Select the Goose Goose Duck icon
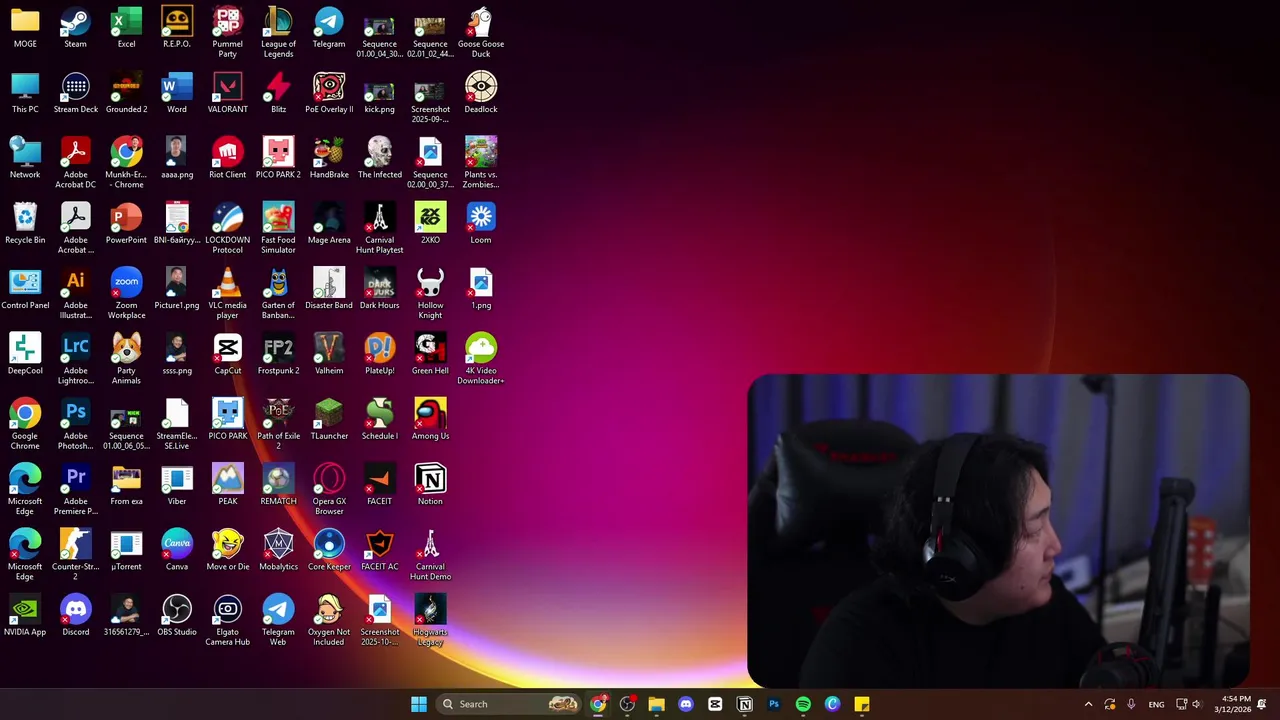Image resolution: width=1280 pixels, height=720 pixels. point(480,32)
